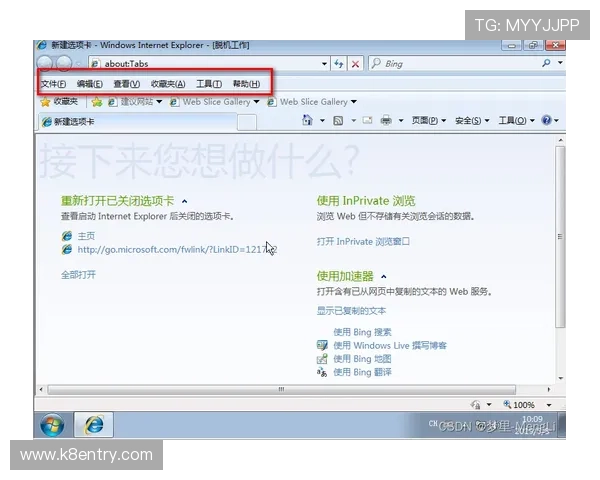The image size is (600, 480).
Task: Click the magnifier search icon
Action: pyautogui.click(x=546, y=63)
